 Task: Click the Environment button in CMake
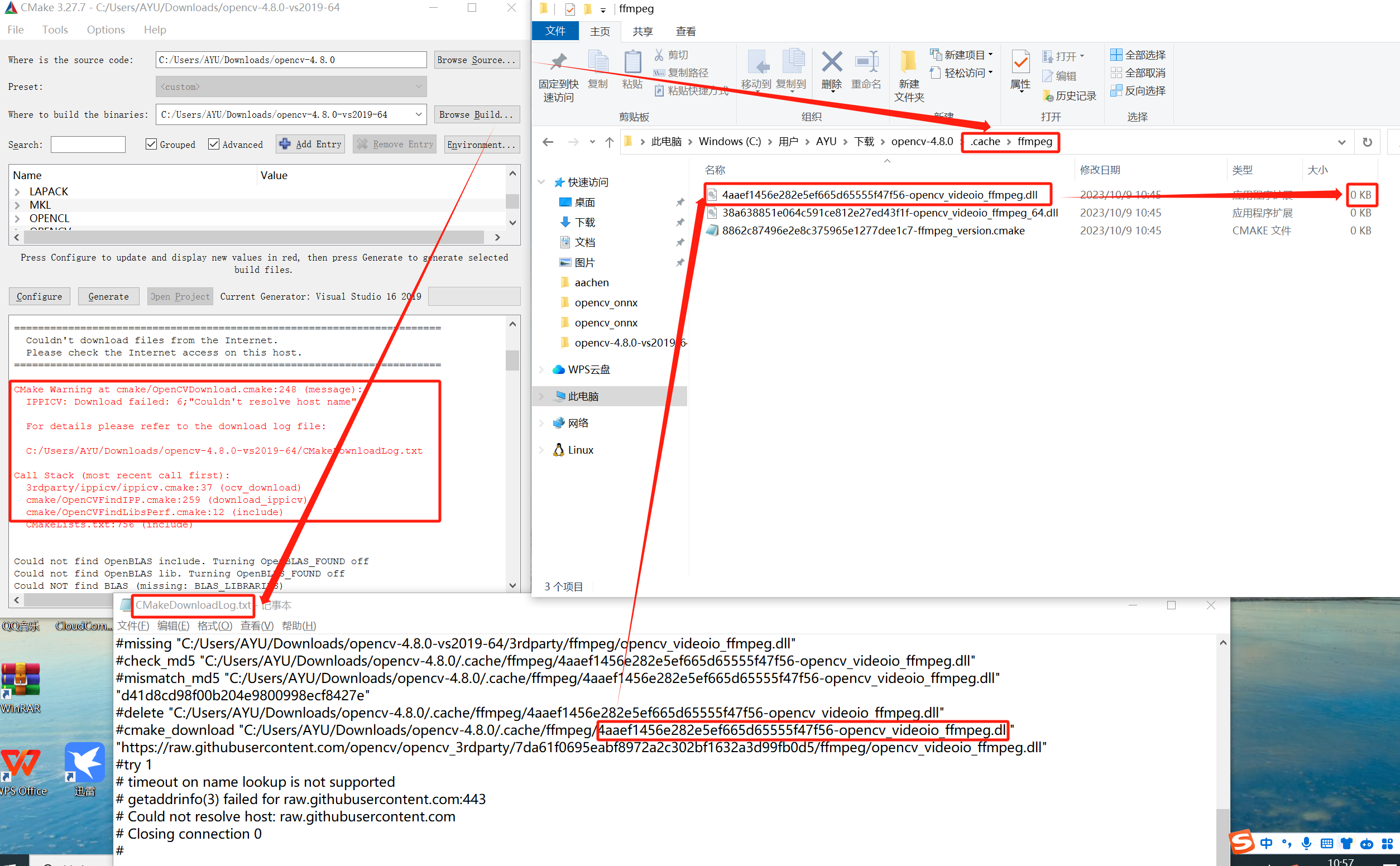482,145
